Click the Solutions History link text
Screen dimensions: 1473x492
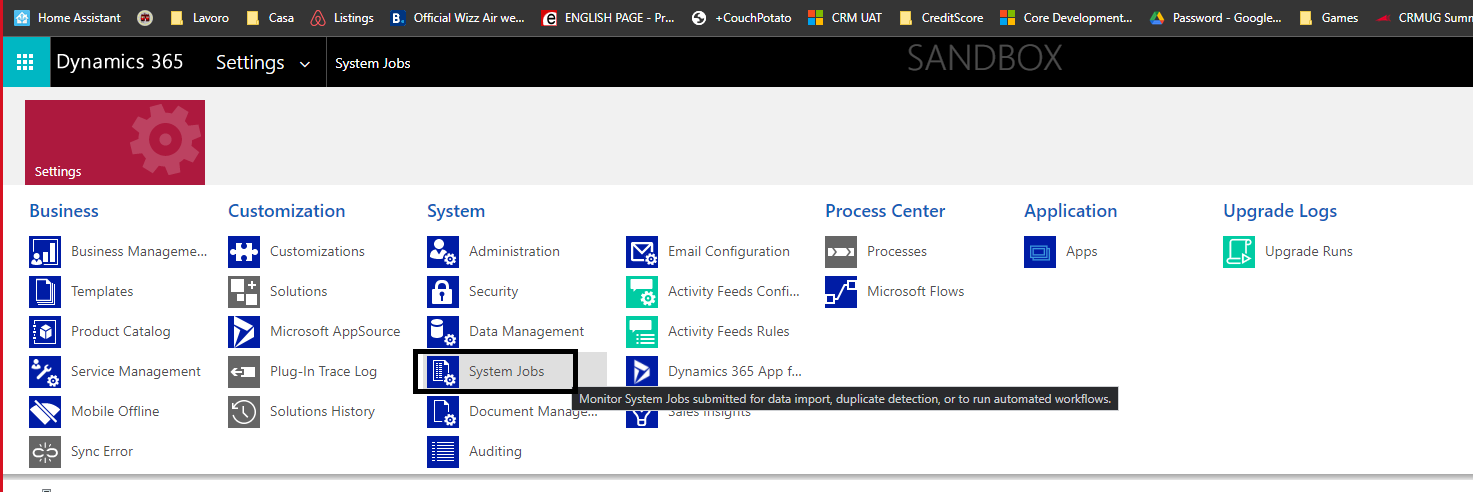pyautogui.click(x=322, y=412)
